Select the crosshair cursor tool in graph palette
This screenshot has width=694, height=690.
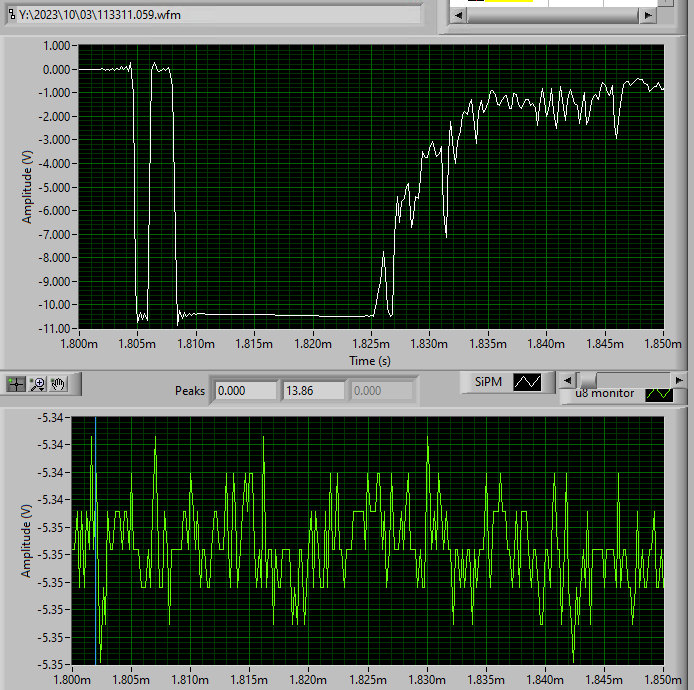[x=16, y=384]
